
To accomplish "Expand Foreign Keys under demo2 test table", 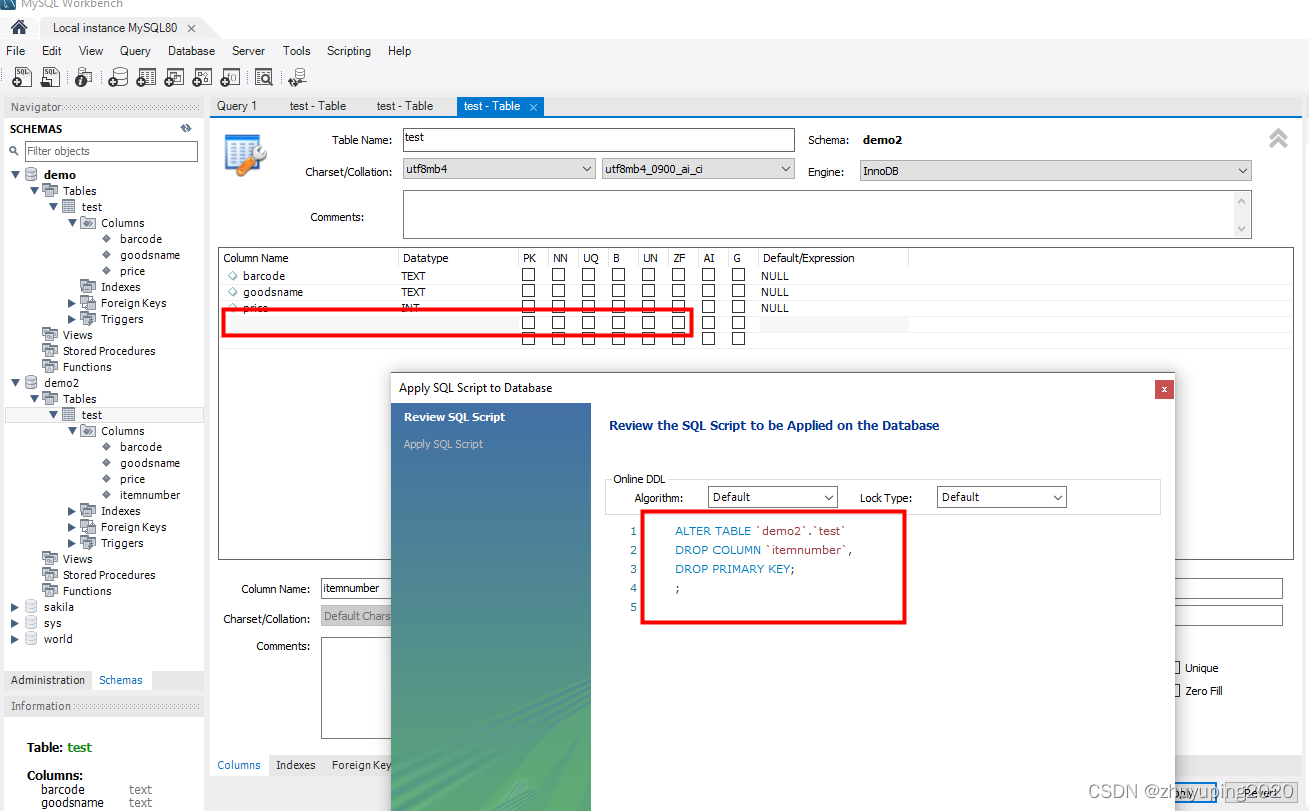I will (x=71, y=527).
